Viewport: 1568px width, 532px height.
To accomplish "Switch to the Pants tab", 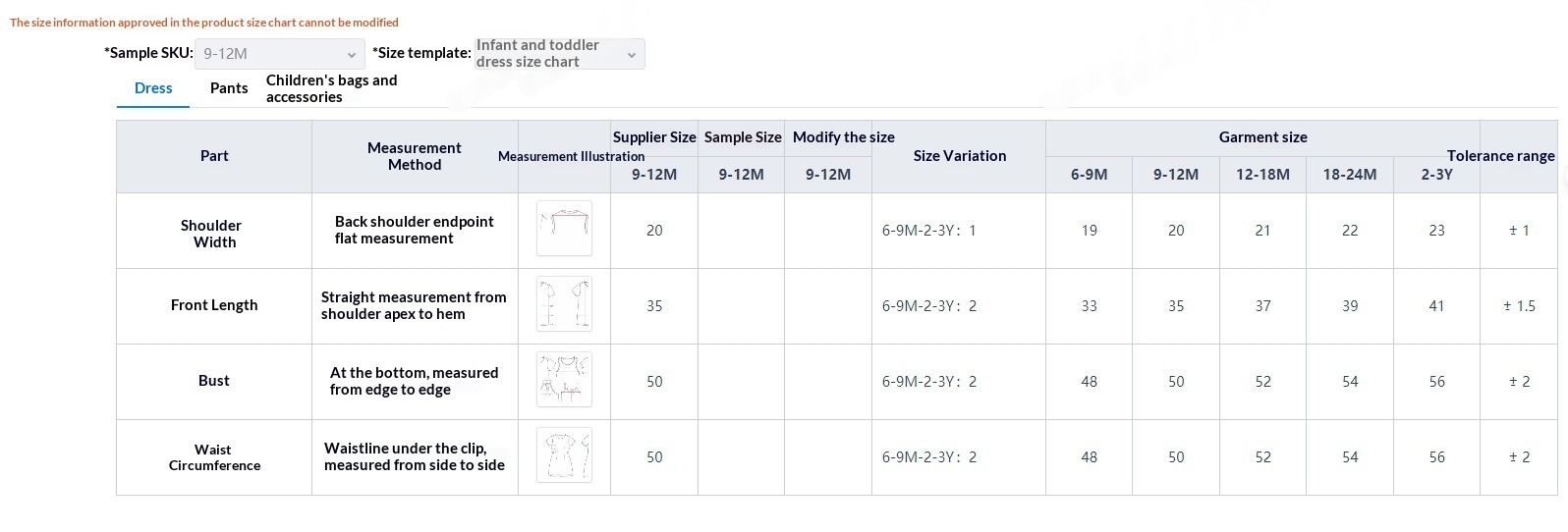I will click(229, 88).
